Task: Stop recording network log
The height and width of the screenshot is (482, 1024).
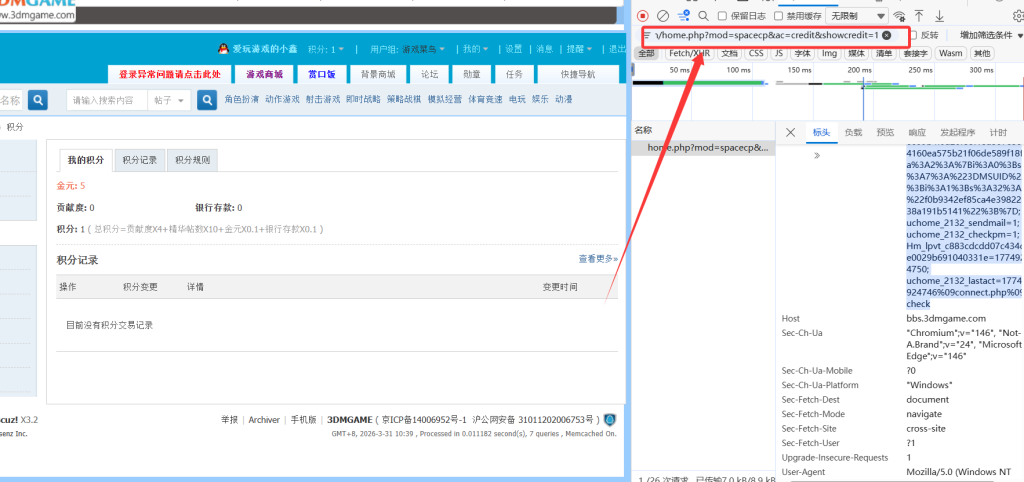Action: [643, 16]
